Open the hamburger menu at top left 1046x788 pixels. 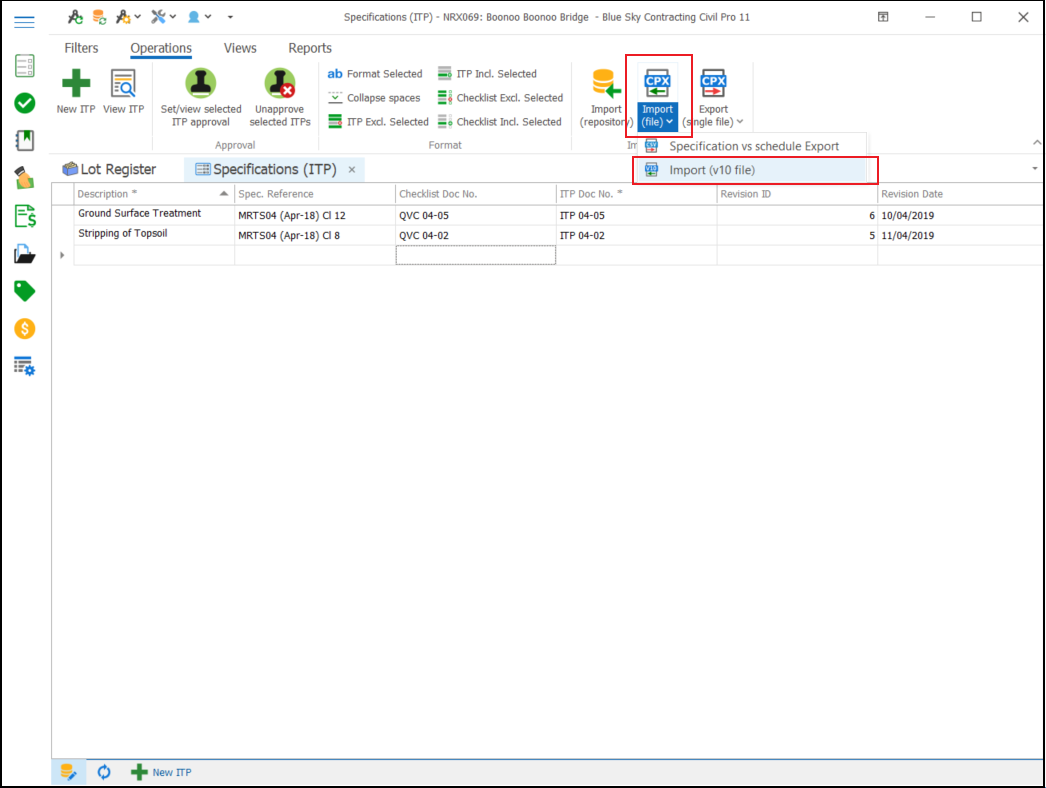pyautogui.click(x=25, y=21)
